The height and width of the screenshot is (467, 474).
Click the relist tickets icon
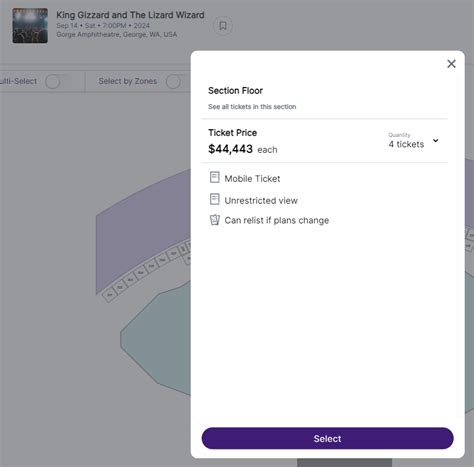[x=215, y=220]
